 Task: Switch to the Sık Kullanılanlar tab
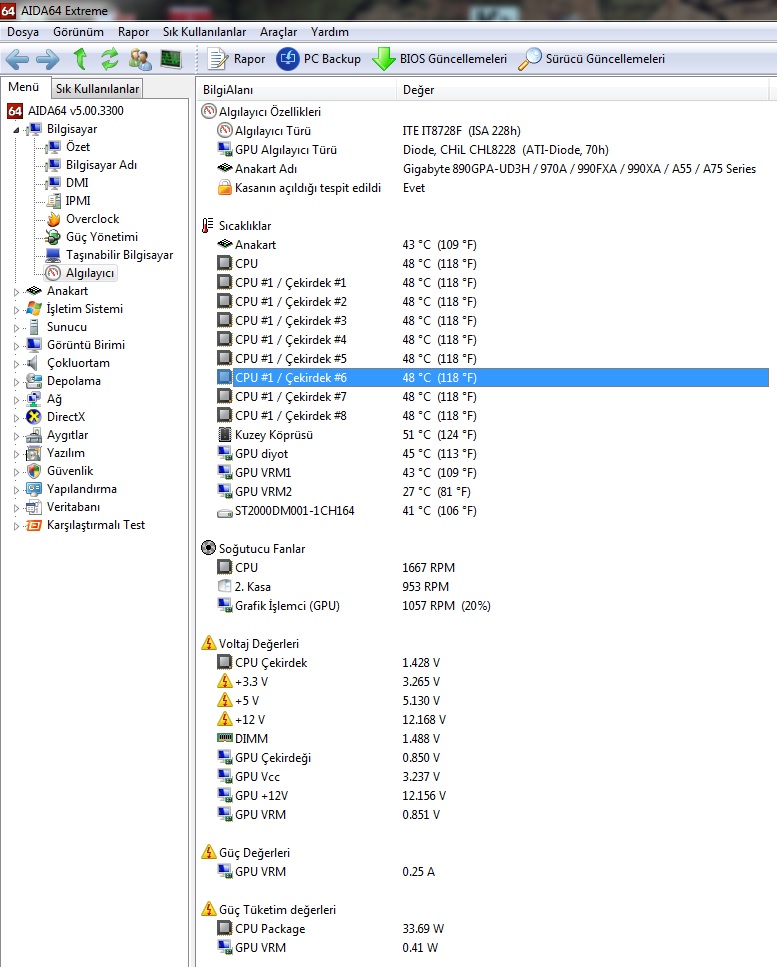point(97,89)
